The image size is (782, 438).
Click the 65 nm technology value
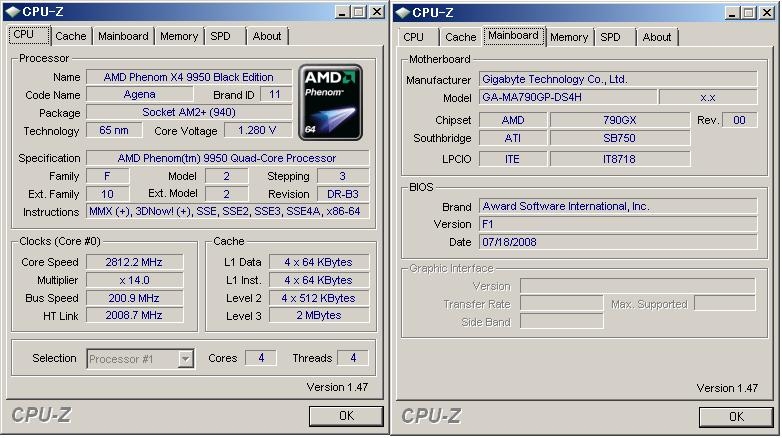(x=114, y=130)
